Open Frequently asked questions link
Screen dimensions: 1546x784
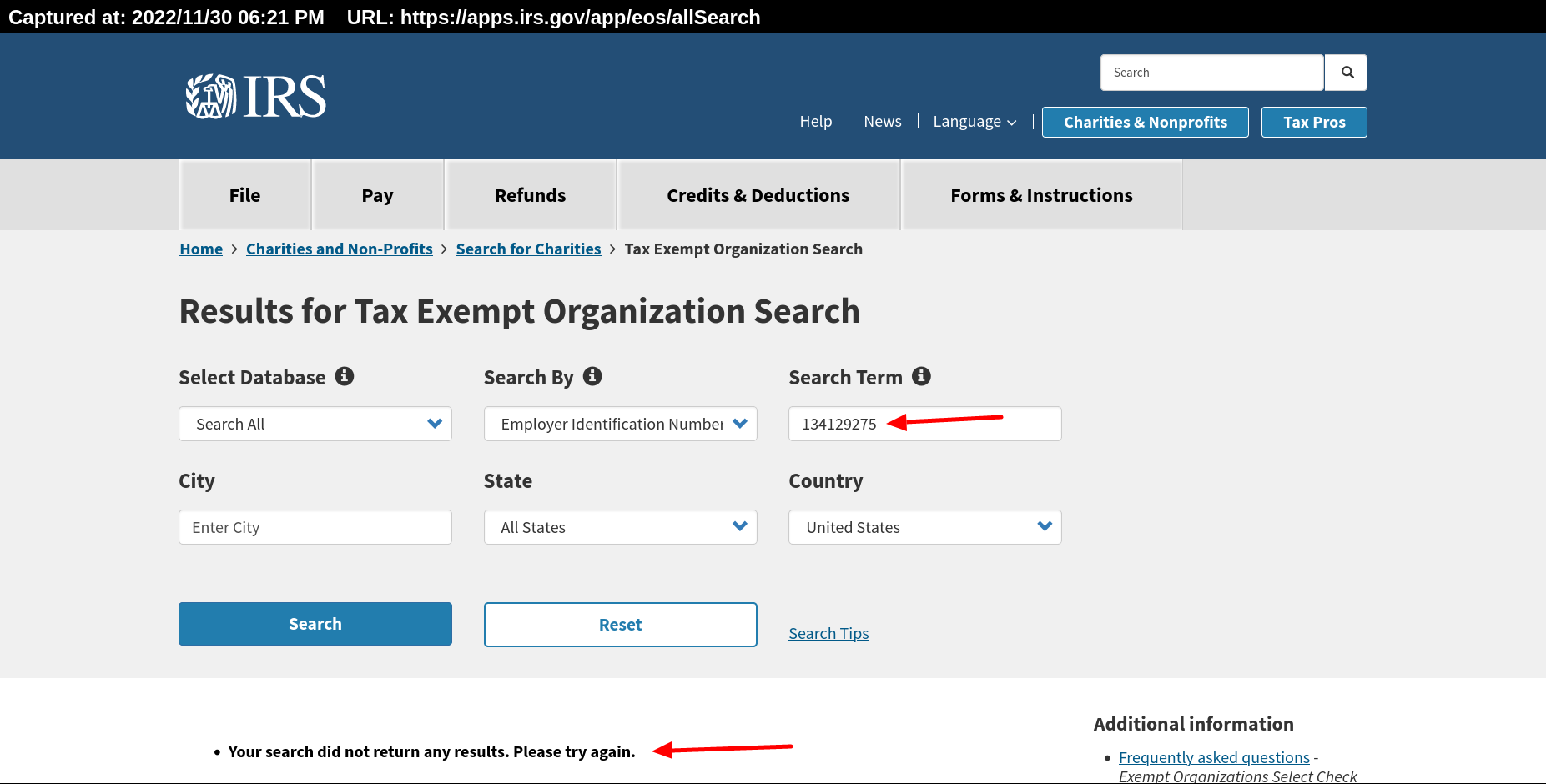(1214, 757)
